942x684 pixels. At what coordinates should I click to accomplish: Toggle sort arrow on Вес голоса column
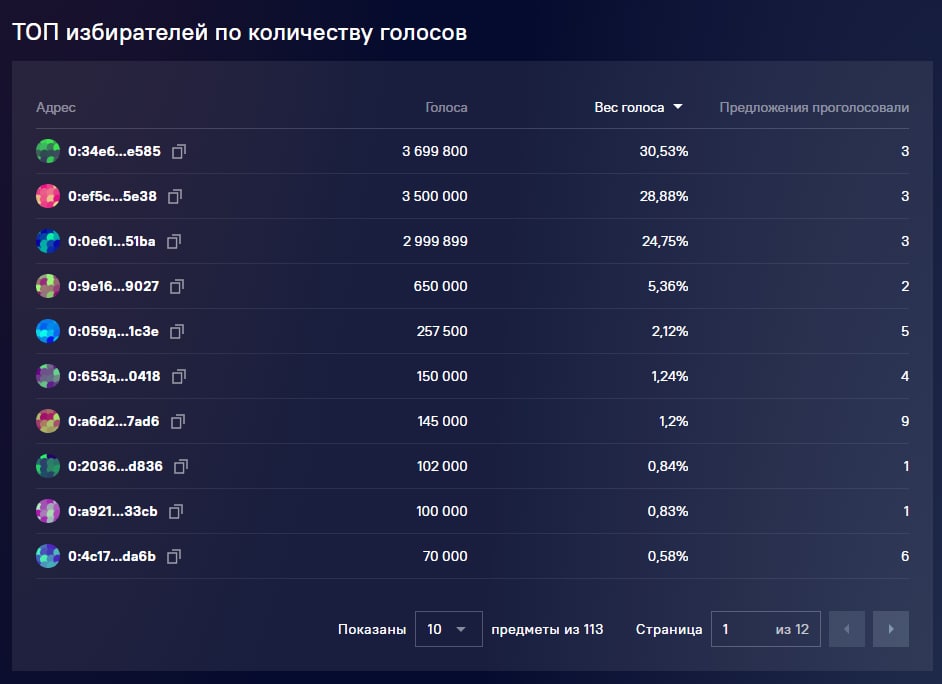[x=678, y=107]
